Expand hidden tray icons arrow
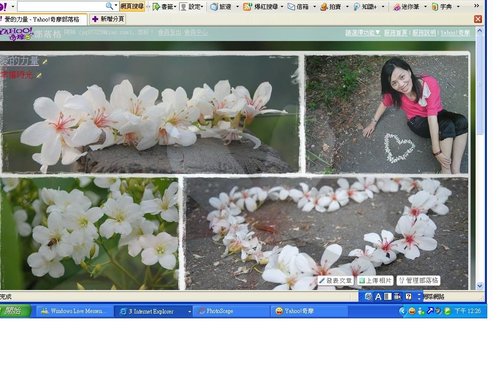The image size is (500, 375). [x=402, y=311]
